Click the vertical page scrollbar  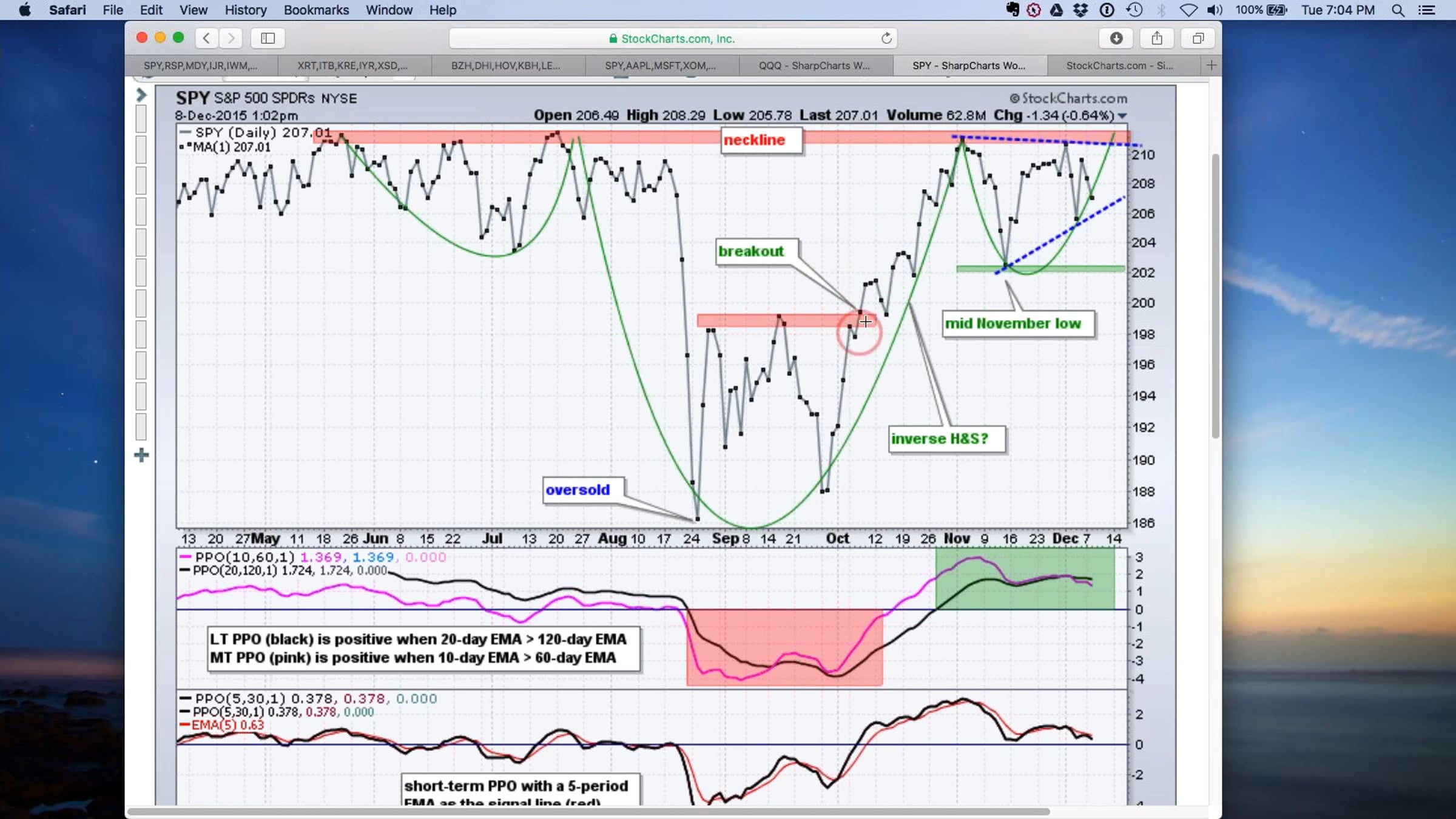(1215, 296)
